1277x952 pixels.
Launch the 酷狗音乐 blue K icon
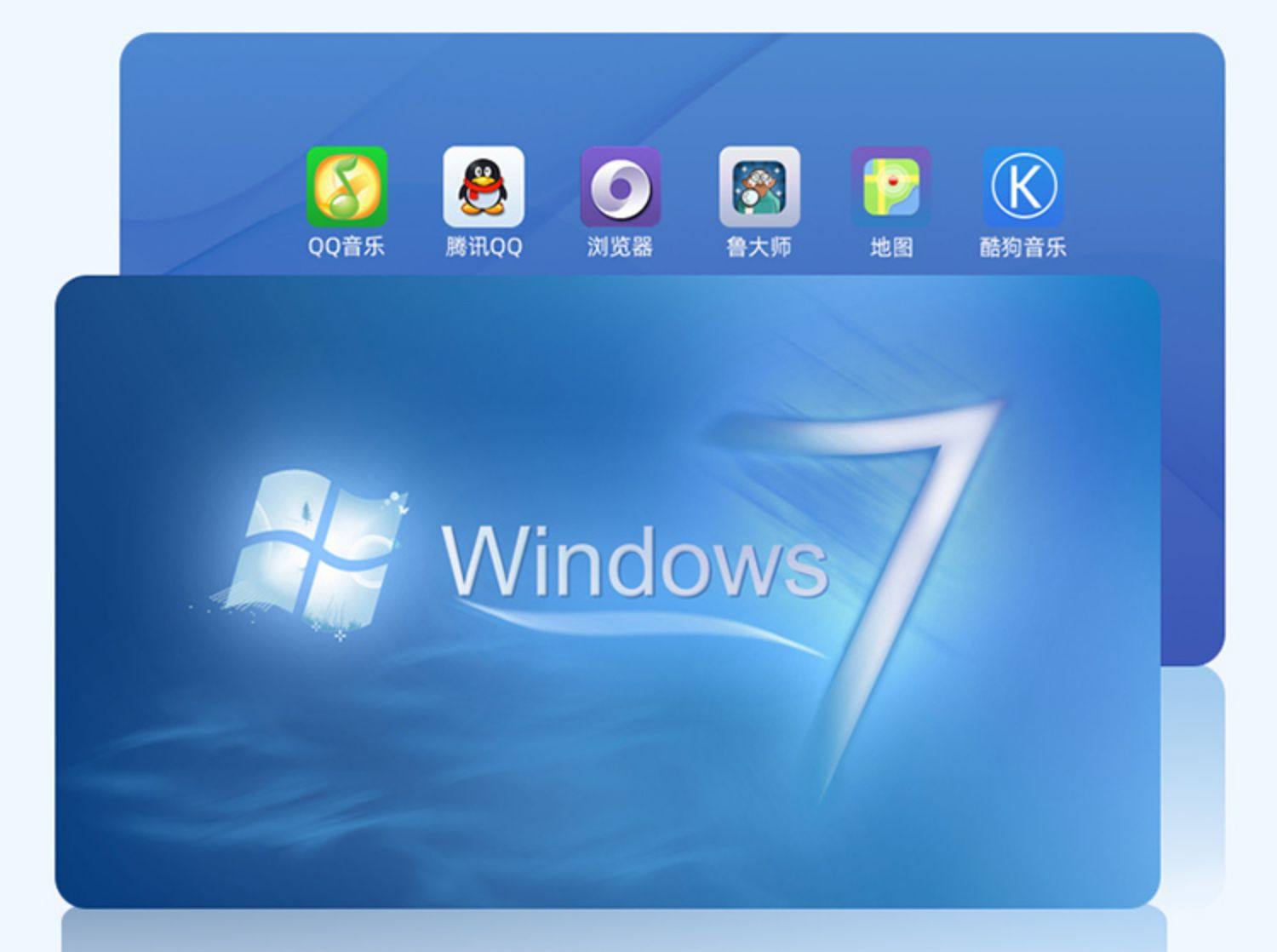pos(1023,186)
